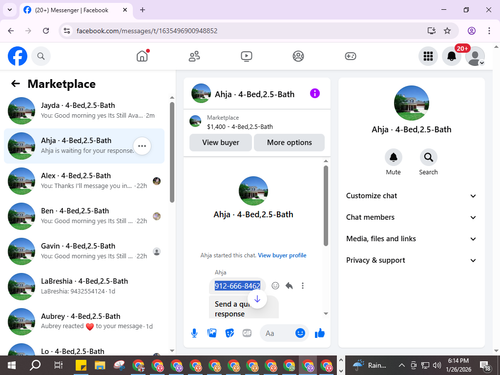The height and width of the screenshot is (375, 500).
Task: Choose a GIF from the GIF icon
Action: click(x=247, y=333)
